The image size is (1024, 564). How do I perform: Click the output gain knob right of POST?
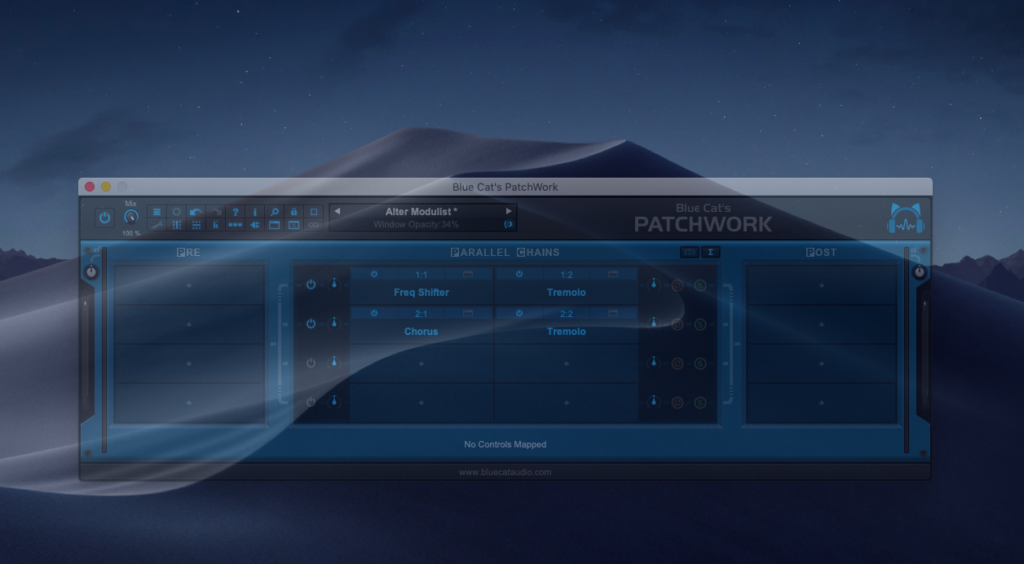[x=920, y=272]
